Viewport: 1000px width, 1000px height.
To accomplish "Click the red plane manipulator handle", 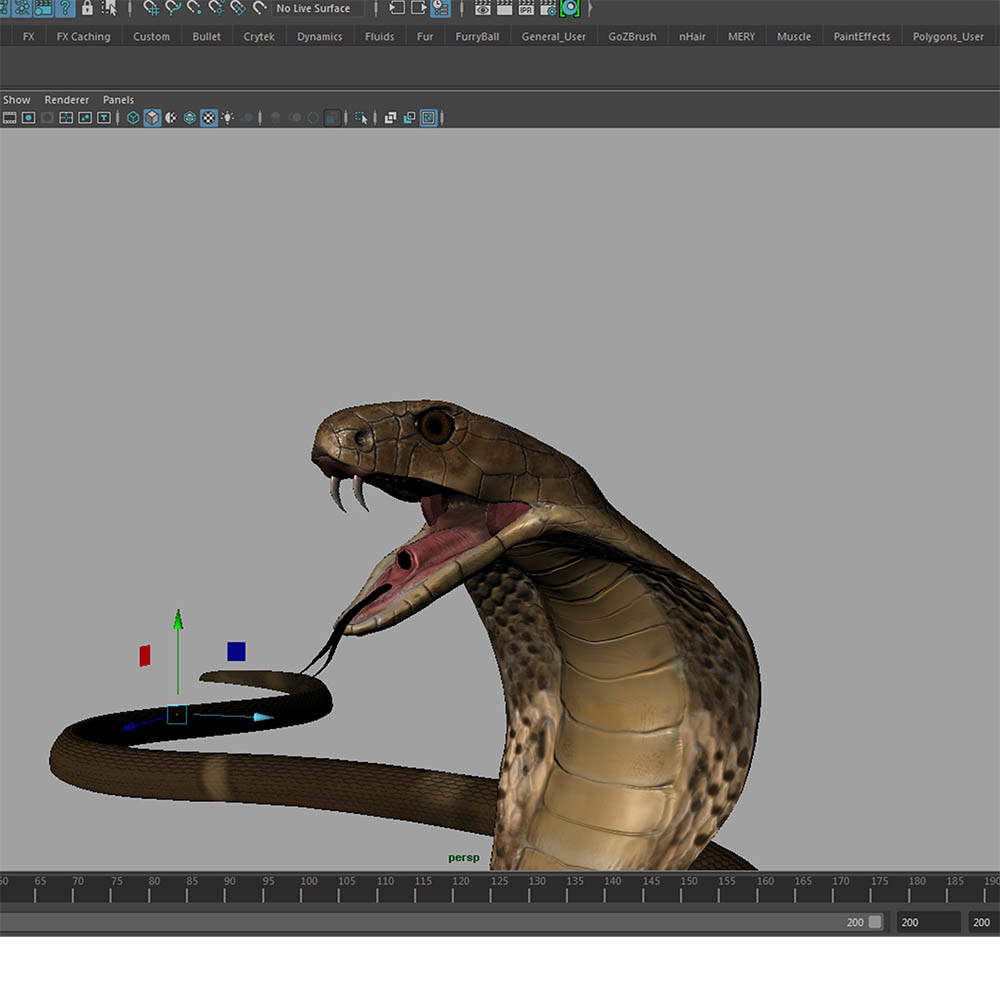I will point(145,656).
